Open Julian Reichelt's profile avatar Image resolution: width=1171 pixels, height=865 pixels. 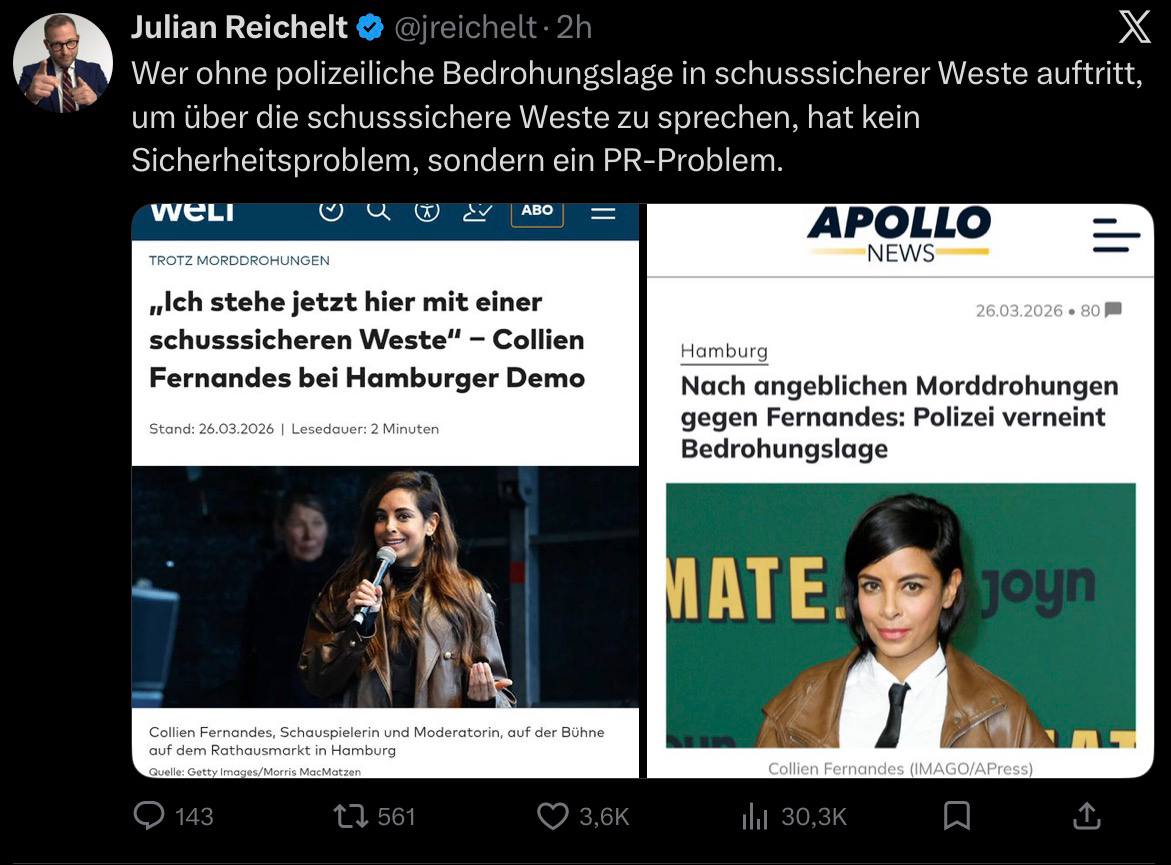(x=62, y=62)
